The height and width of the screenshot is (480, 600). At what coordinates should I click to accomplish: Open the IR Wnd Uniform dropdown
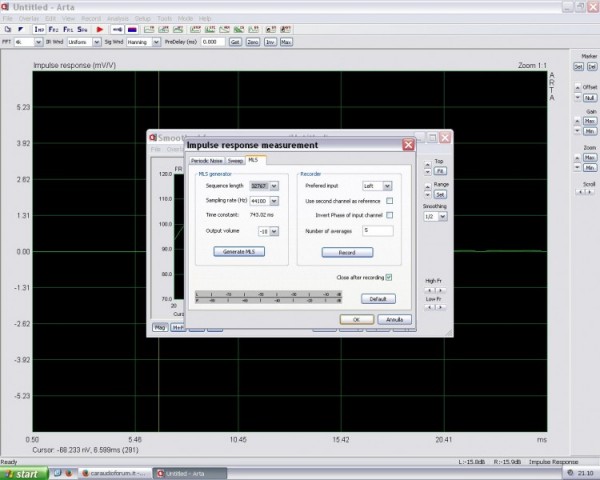tap(97, 42)
